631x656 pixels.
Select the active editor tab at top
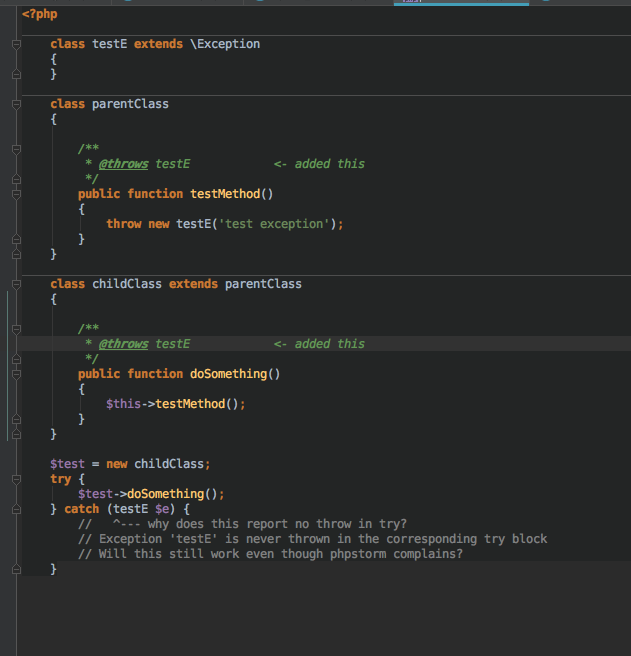tap(460, 2)
